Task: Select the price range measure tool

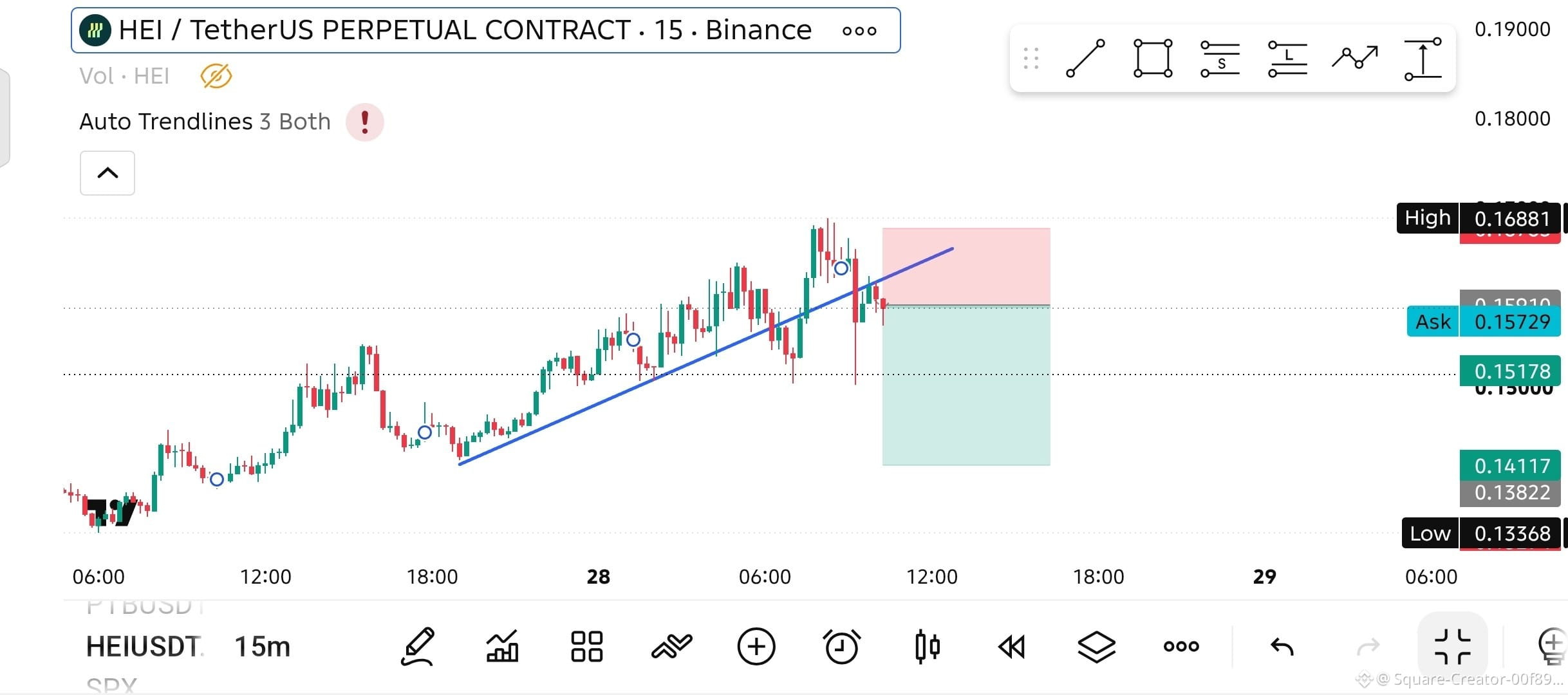Action: [1423, 59]
